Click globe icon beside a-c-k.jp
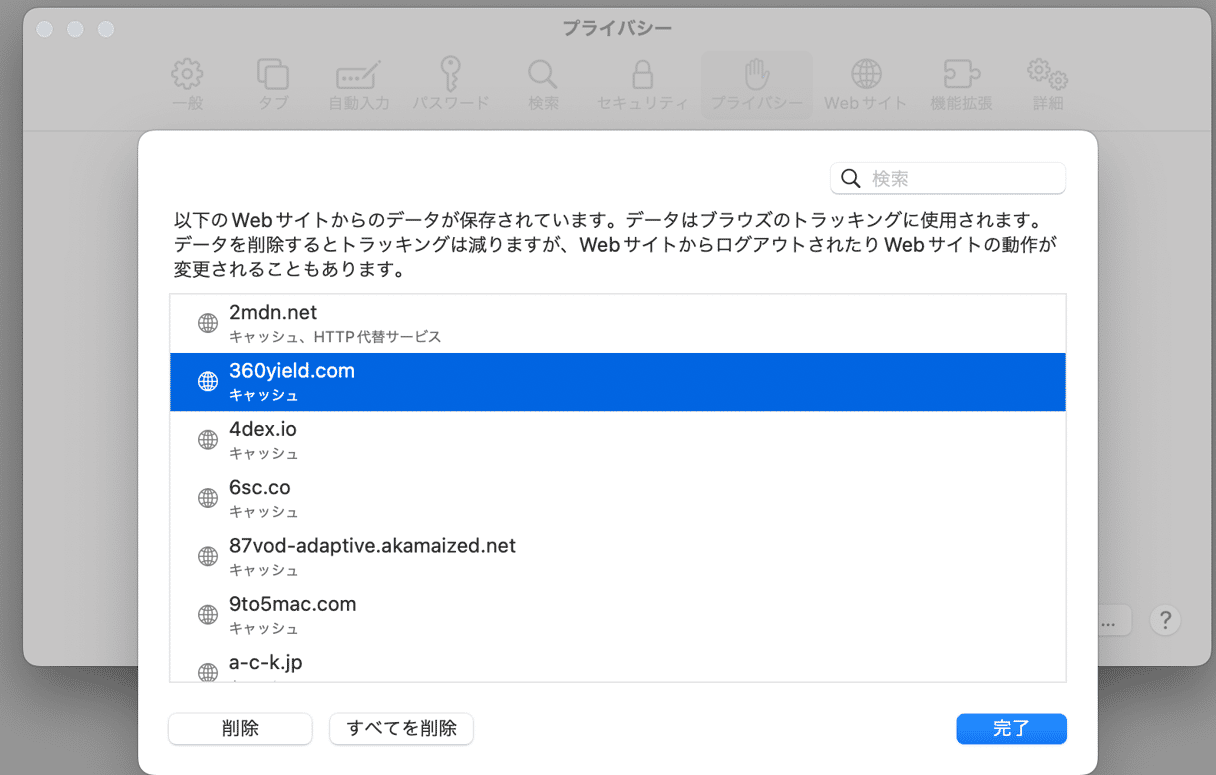This screenshot has height=775, width=1216. [x=208, y=672]
